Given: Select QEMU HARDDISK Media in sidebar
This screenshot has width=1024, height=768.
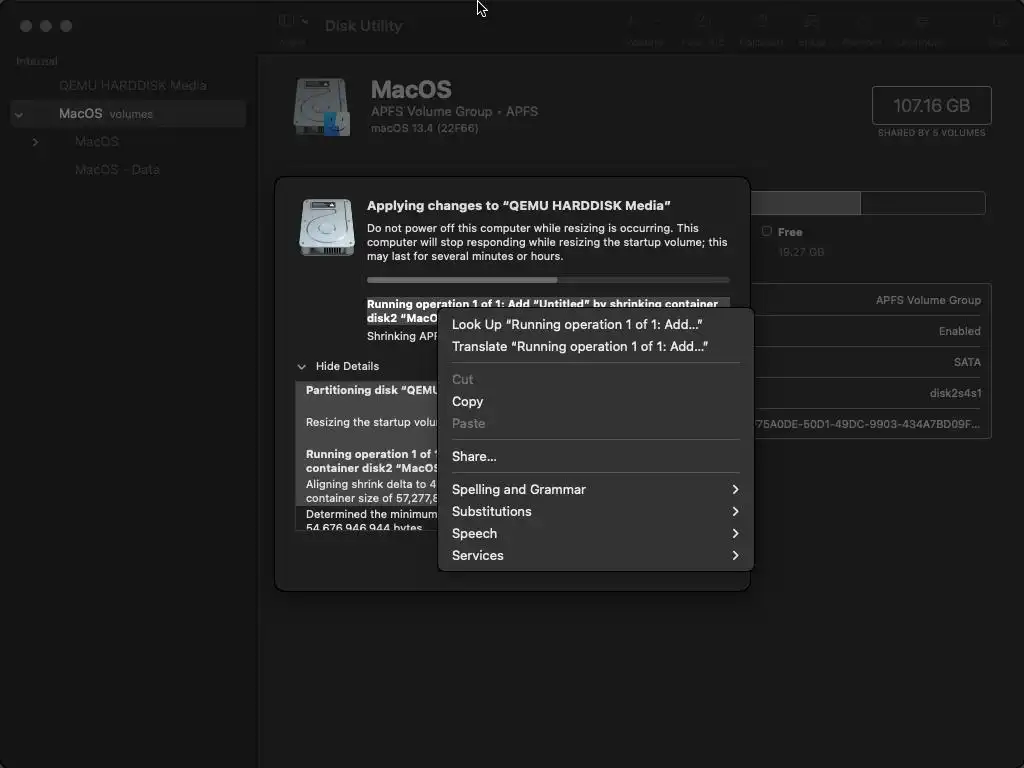Looking at the screenshot, I should (x=133, y=86).
